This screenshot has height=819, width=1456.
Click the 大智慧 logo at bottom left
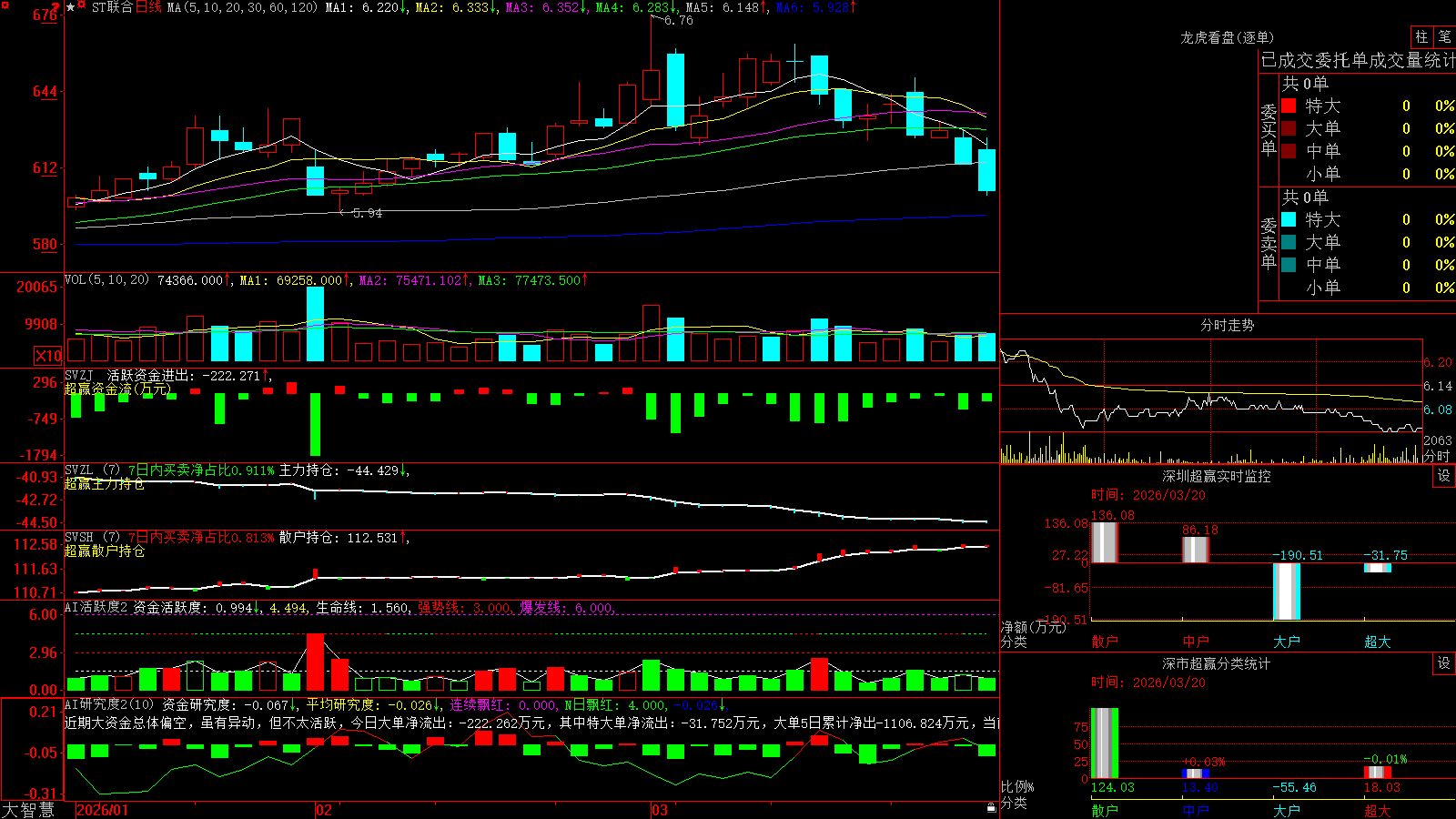tap(28, 809)
